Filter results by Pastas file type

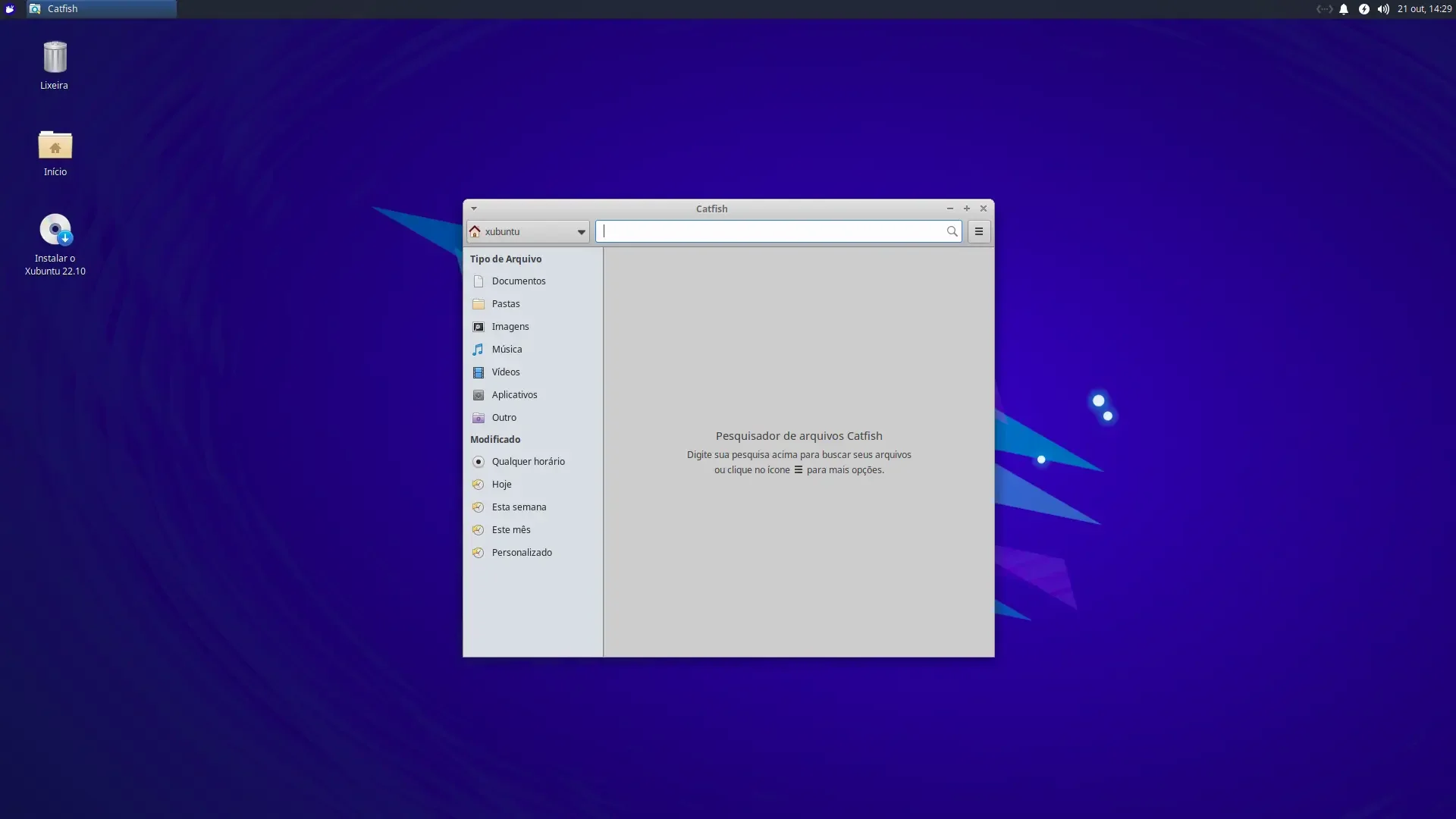pyautogui.click(x=532, y=304)
